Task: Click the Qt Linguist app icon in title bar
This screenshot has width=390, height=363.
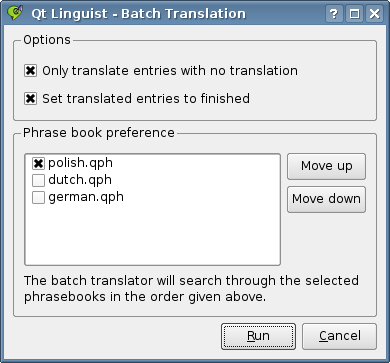Action: coord(15,13)
